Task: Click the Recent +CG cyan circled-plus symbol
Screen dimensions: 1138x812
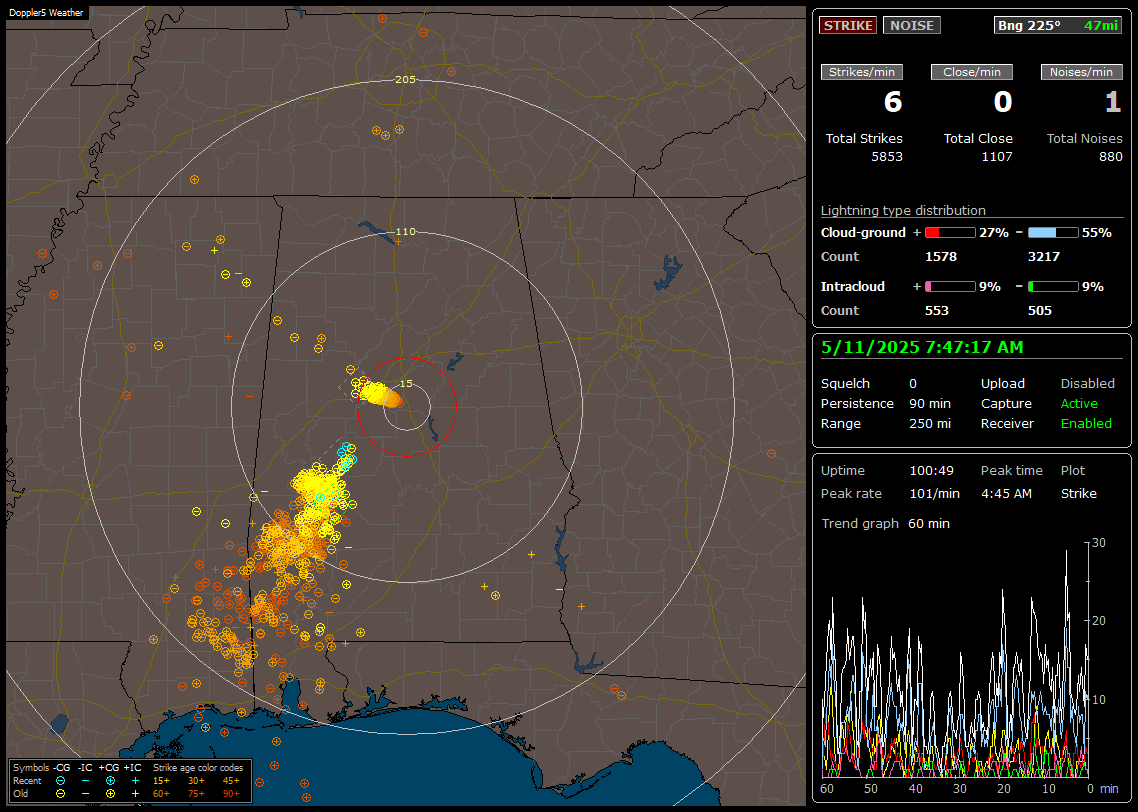Action: pyautogui.click(x=110, y=781)
